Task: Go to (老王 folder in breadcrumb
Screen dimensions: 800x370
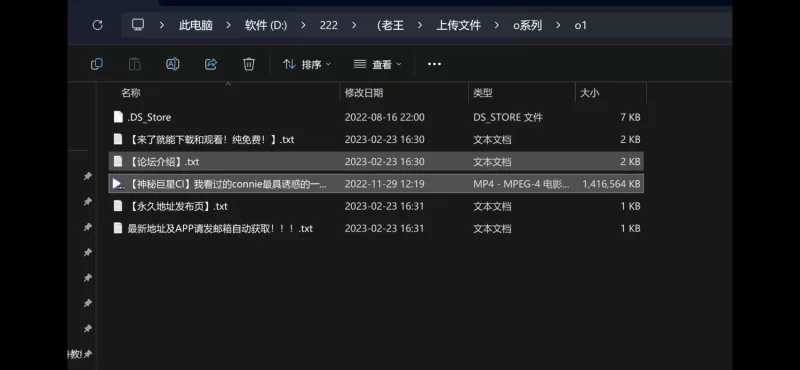Action: click(x=390, y=25)
